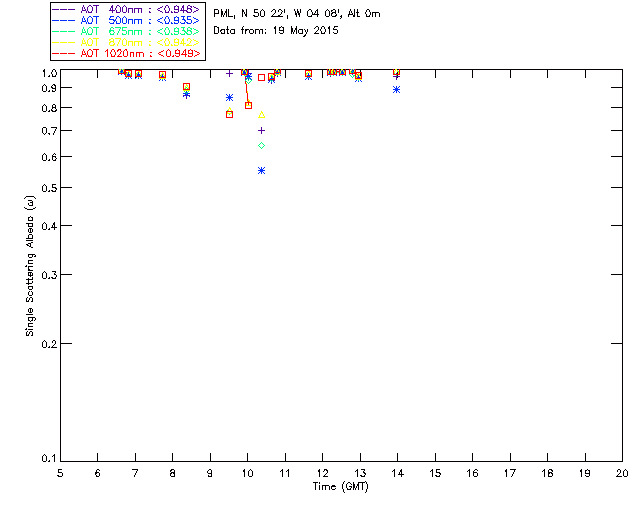Click the y-axis tick label 0.1
Viewport: 640px width, 512px height.
point(49,459)
